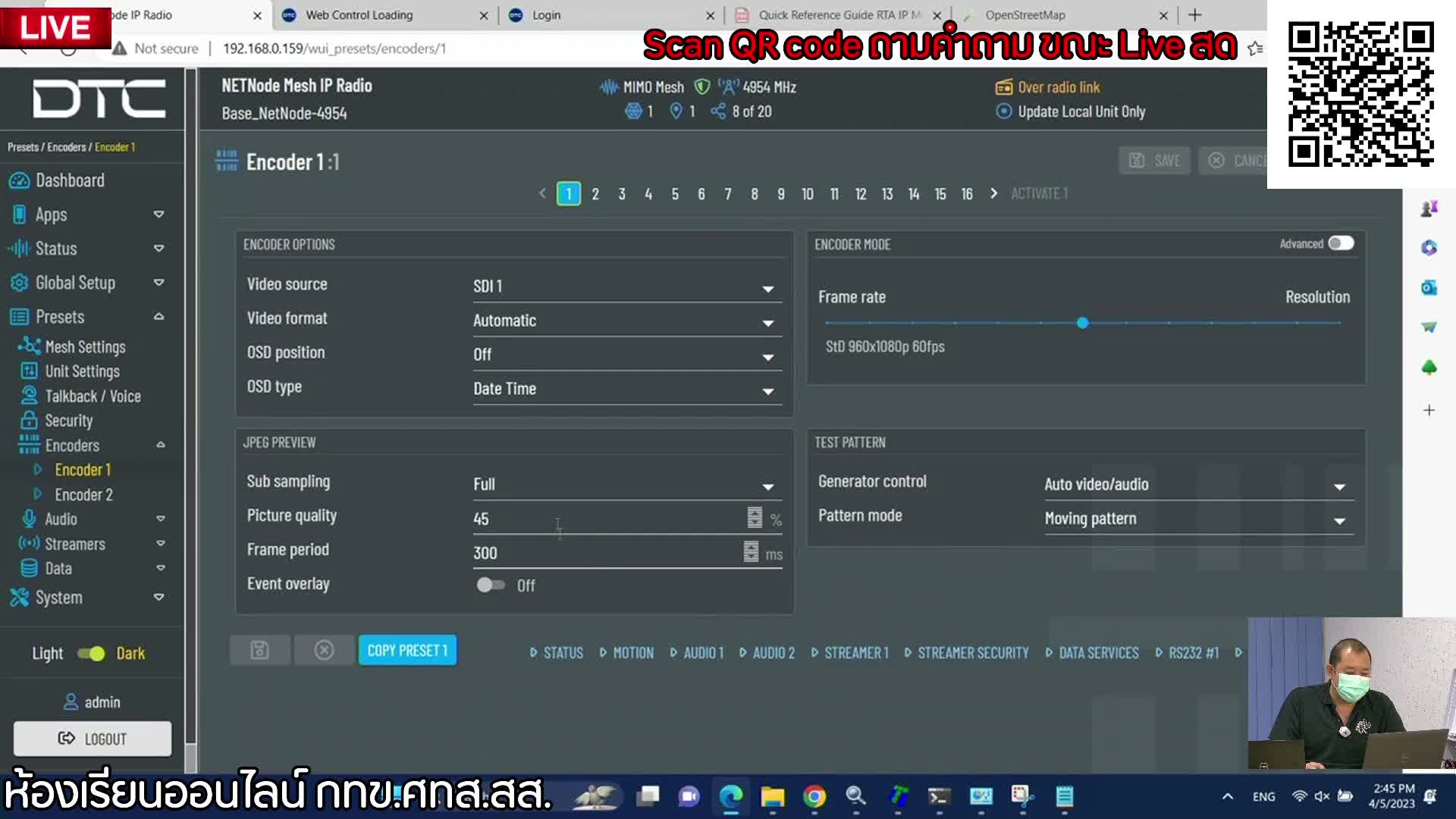
Task: Toggle the Event overlay off switch
Action: (490, 585)
